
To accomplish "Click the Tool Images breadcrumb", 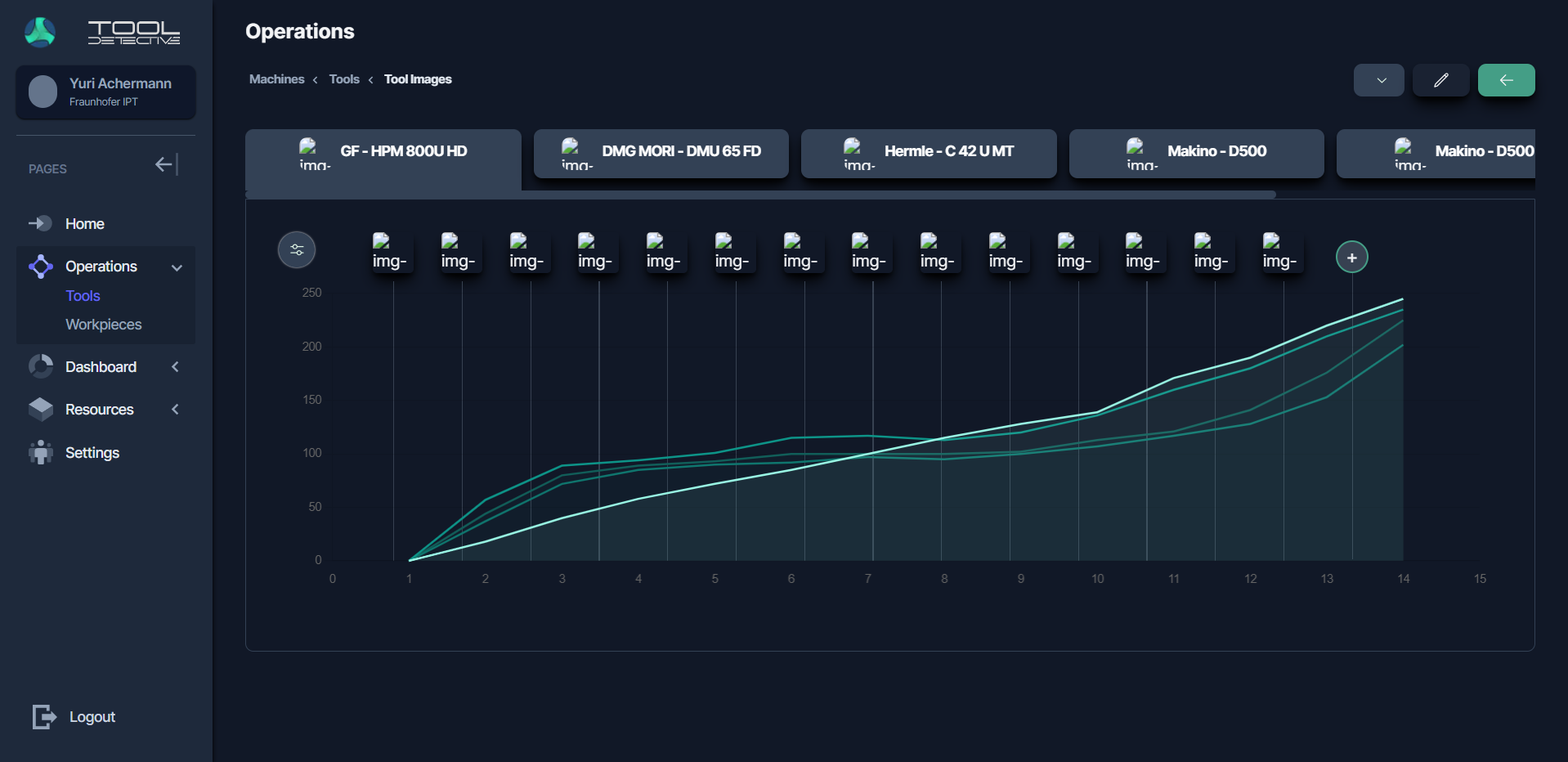I will click(x=418, y=79).
